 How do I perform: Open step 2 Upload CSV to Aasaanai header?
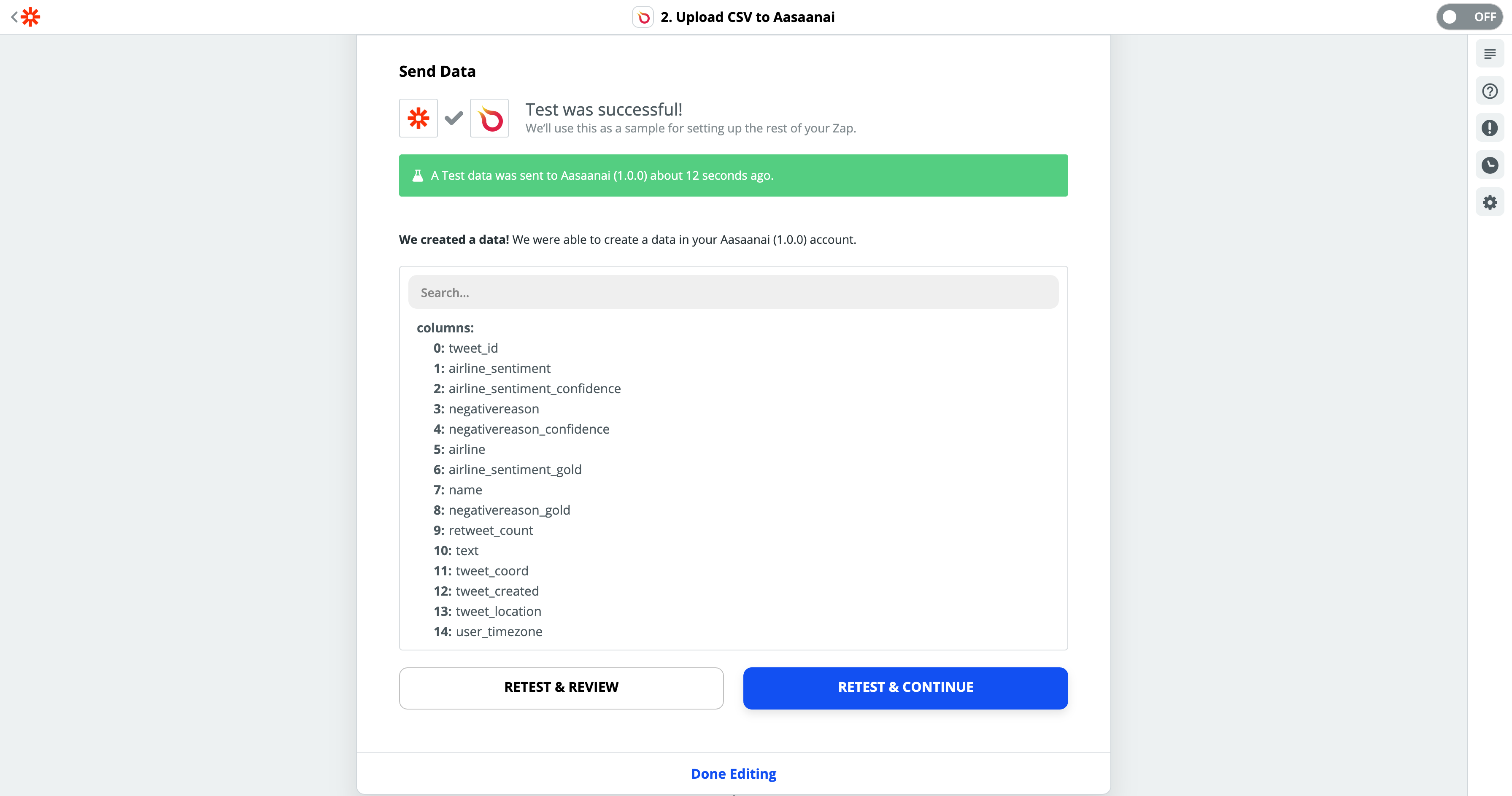pyautogui.click(x=748, y=17)
